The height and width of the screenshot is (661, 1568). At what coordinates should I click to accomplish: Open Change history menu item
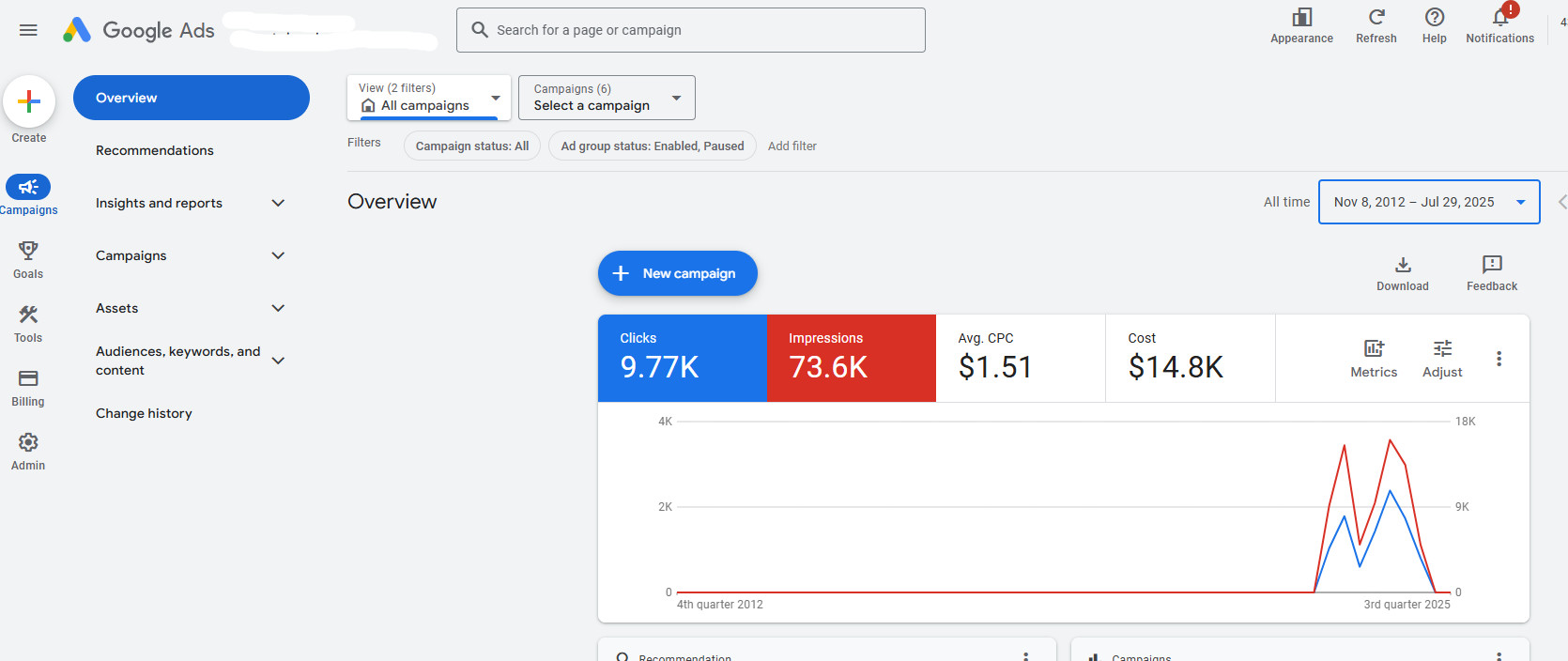pos(144,413)
